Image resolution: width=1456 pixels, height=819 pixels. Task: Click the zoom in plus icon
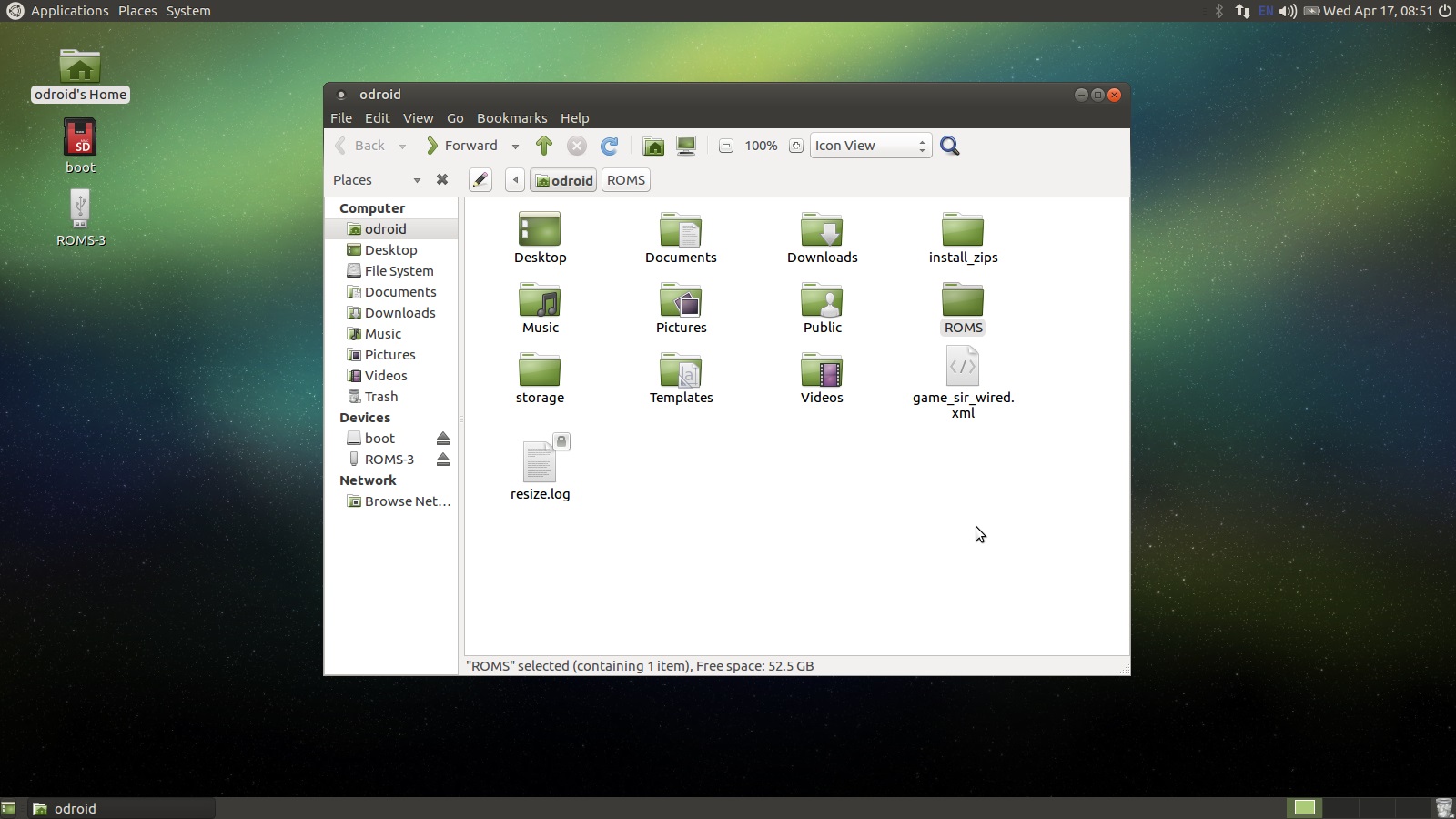coord(795,146)
